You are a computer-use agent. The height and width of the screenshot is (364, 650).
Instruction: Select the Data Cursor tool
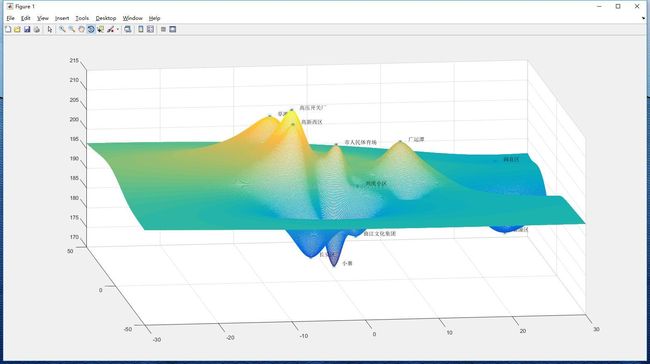tap(101, 29)
